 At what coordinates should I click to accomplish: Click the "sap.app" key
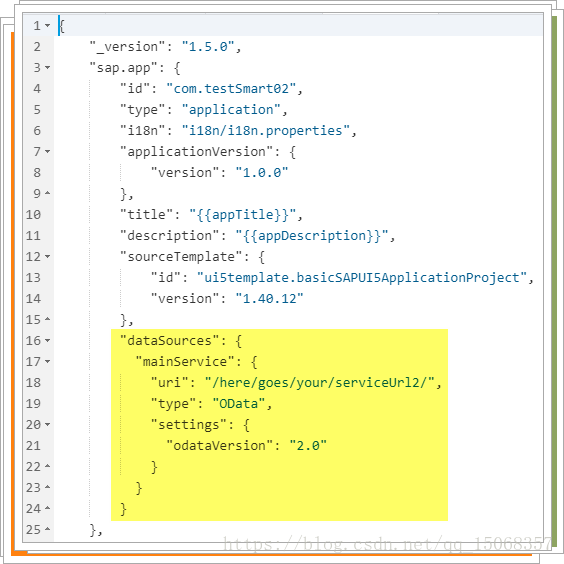click(123, 68)
